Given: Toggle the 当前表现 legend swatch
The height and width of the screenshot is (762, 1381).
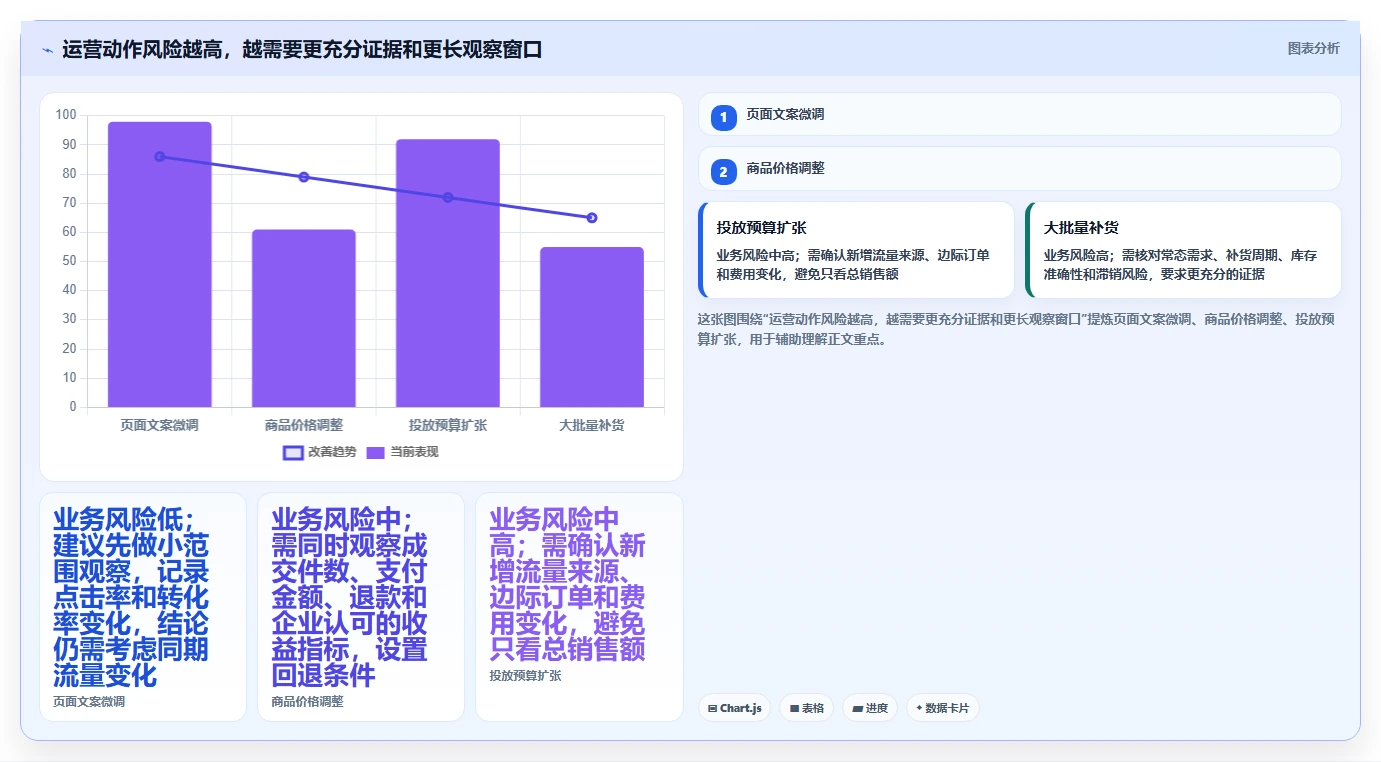Looking at the screenshot, I should point(376,452).
